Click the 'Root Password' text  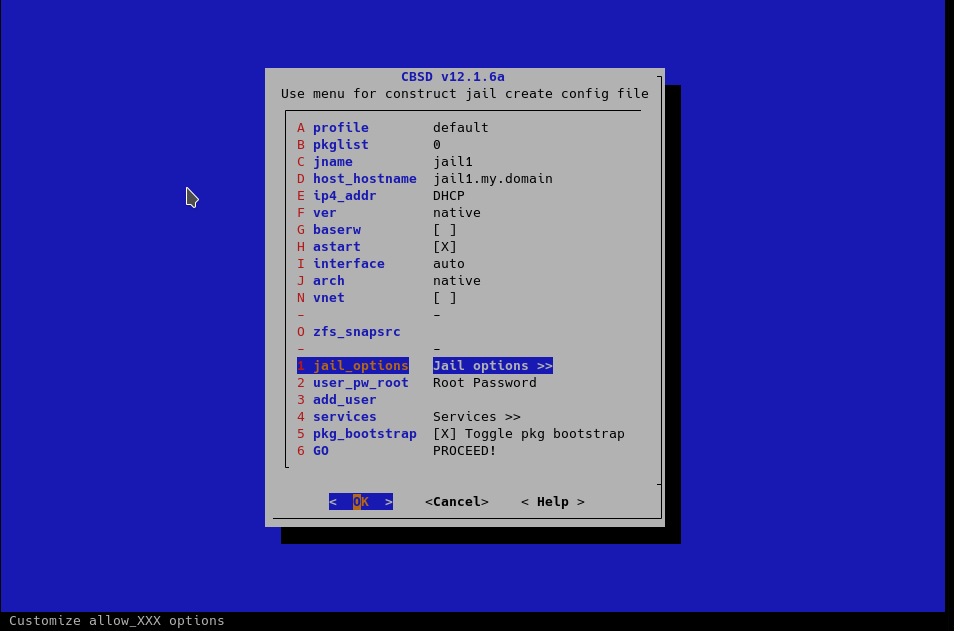tap(485, 383)
